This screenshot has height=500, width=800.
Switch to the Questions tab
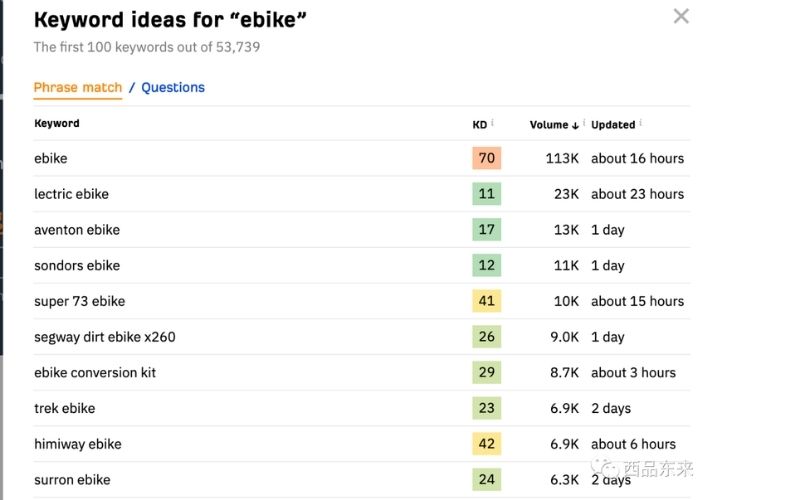173,88
